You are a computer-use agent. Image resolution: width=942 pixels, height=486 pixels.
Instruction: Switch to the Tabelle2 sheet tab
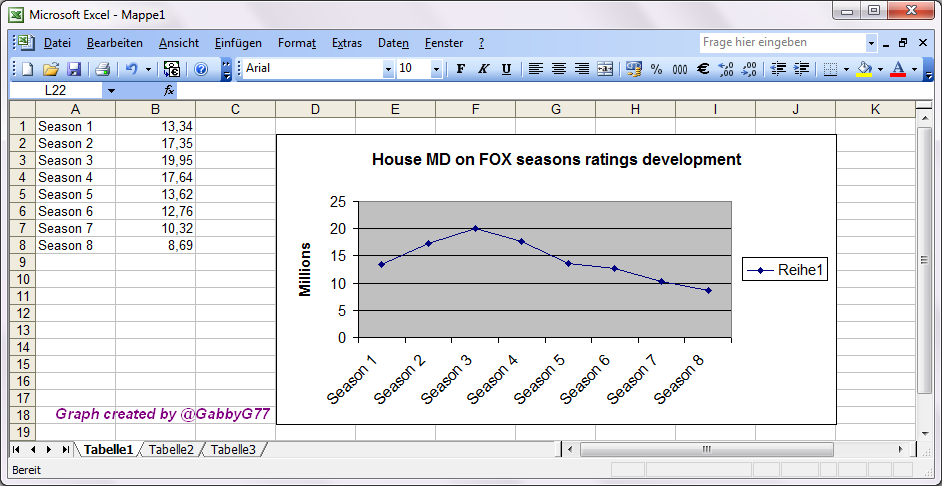coord(171,449)
